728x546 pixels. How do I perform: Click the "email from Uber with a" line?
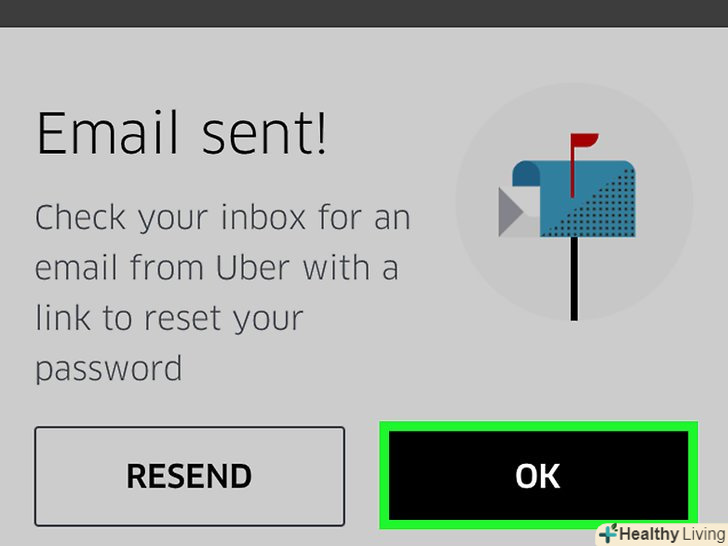tap(217, 267)
